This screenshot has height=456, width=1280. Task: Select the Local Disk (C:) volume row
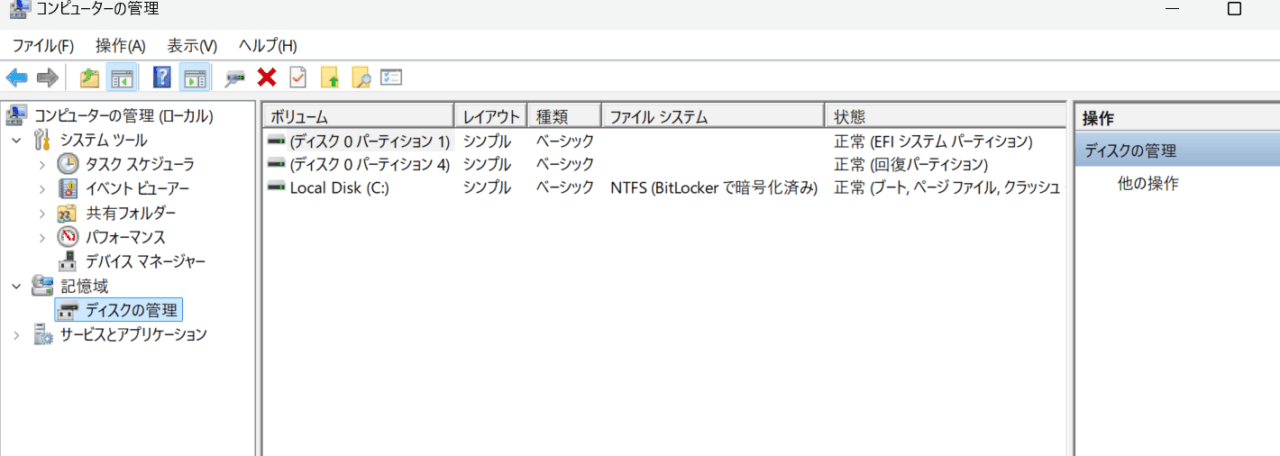(664, 188)
